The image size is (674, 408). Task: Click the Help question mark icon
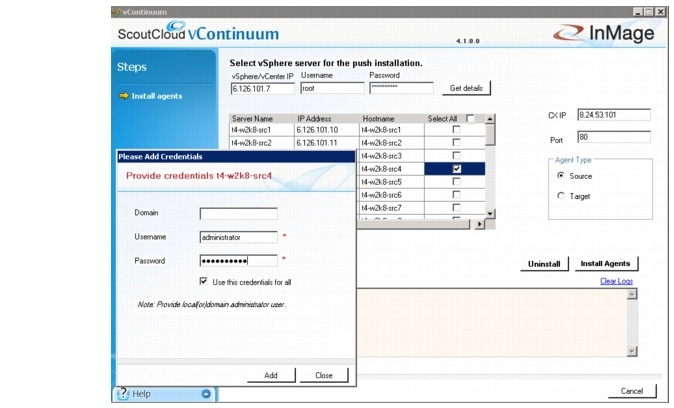coord(123,393)
